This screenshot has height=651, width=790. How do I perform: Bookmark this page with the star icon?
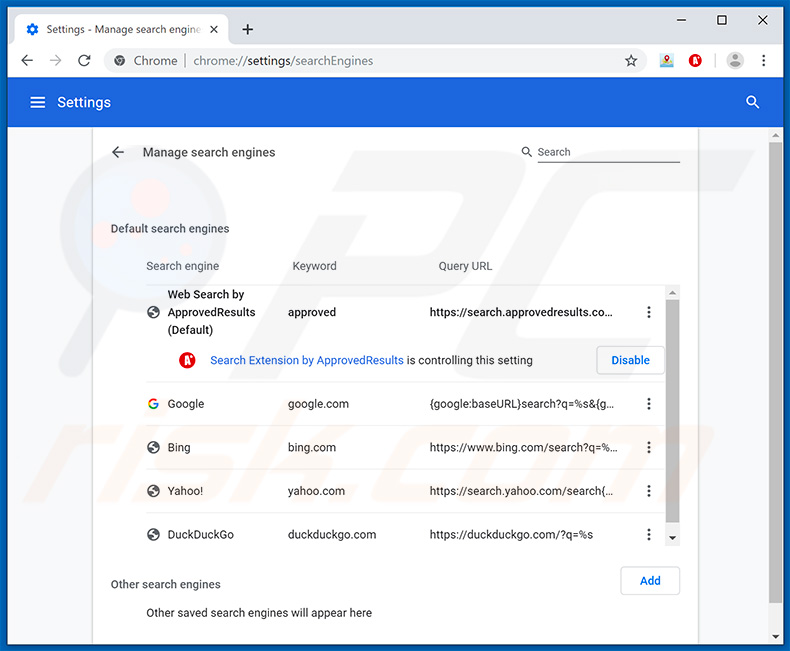631,61
